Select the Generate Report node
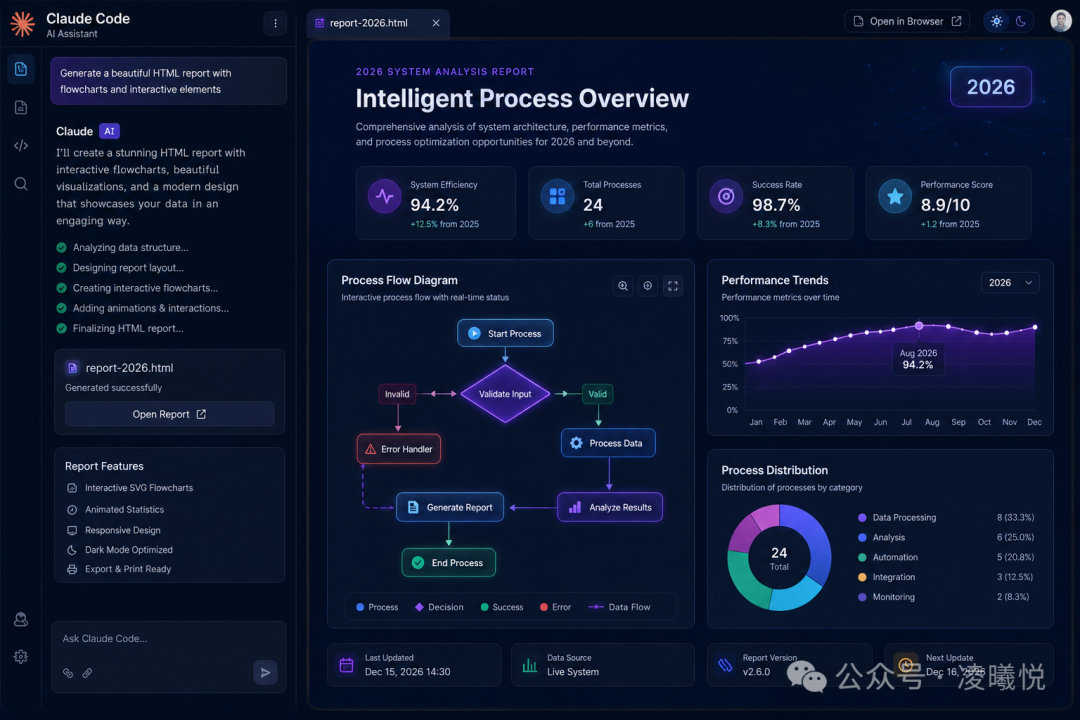Image resolution: width=1080 pixels, height=720 pixels. click(x=450, y=507)
